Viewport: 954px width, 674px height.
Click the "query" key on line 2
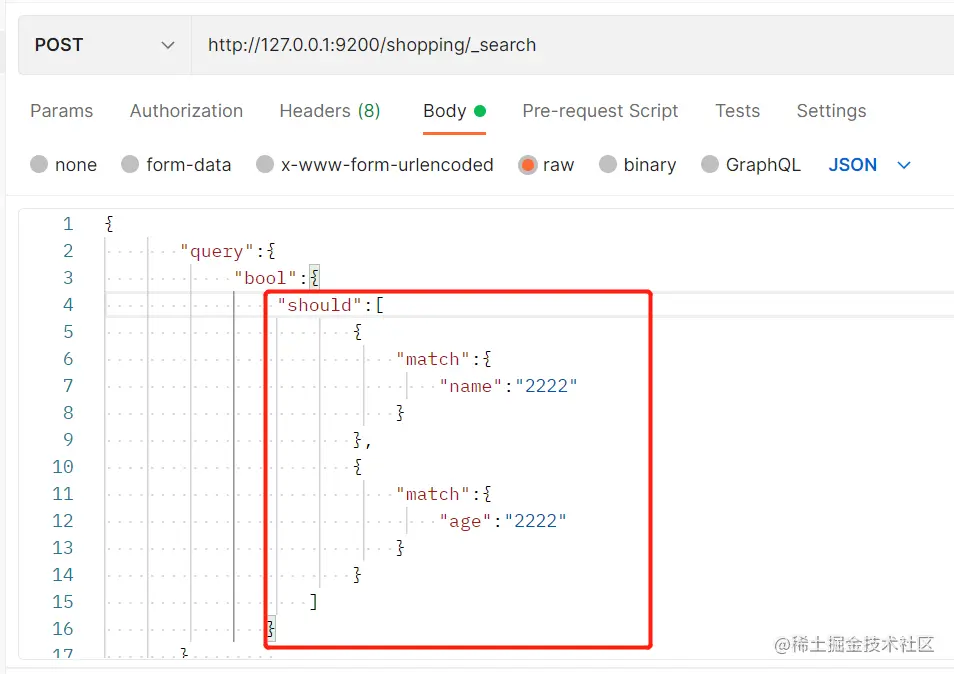click(217, 251)
